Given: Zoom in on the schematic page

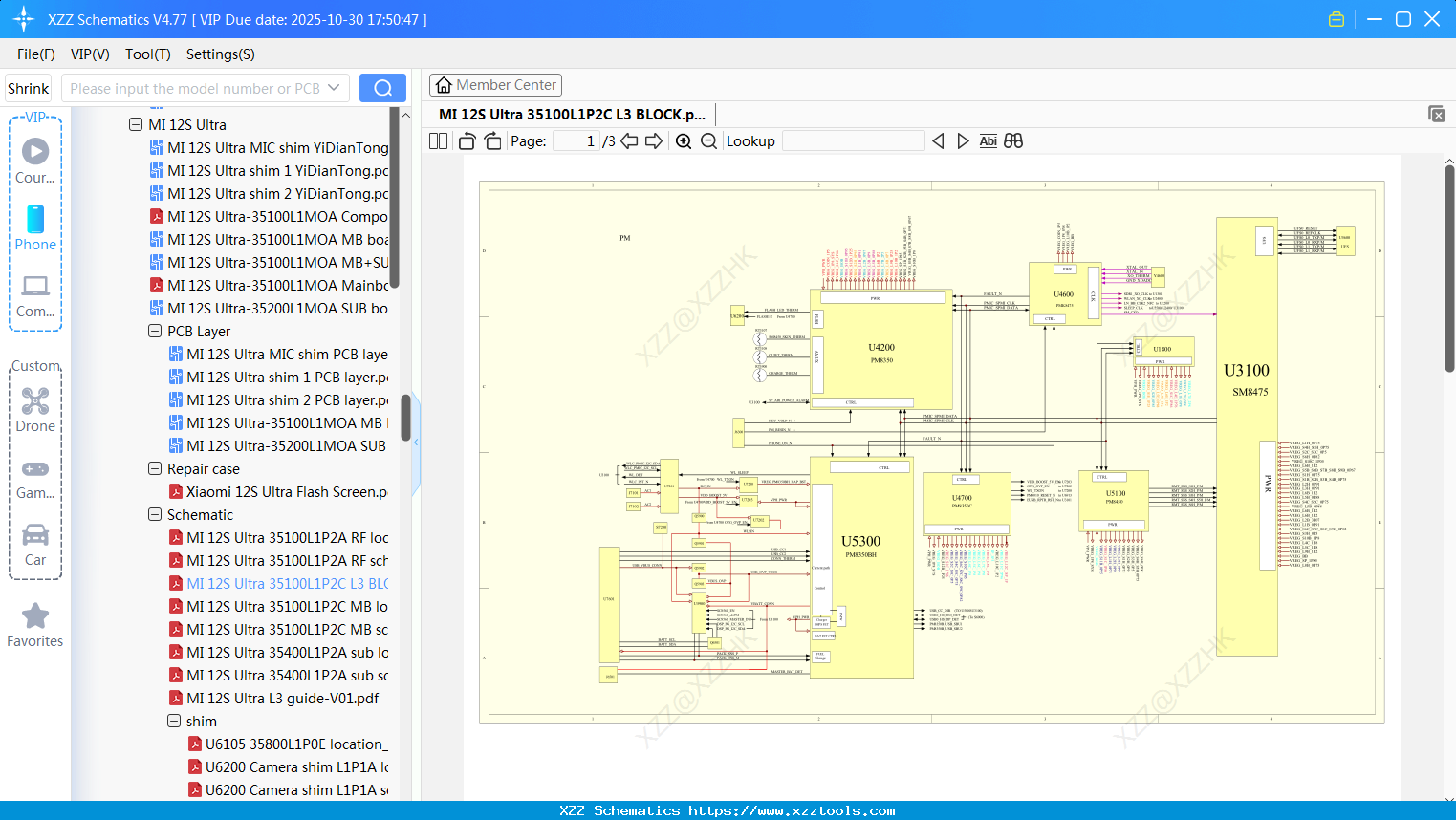Looking at the screenshot, I should (684, 140).
